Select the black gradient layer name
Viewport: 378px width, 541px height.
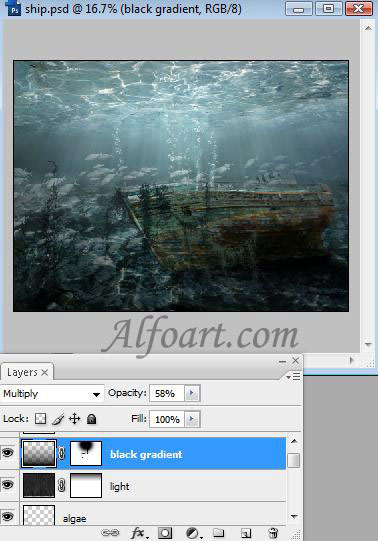pyautogui.click(x=146, y=454)
